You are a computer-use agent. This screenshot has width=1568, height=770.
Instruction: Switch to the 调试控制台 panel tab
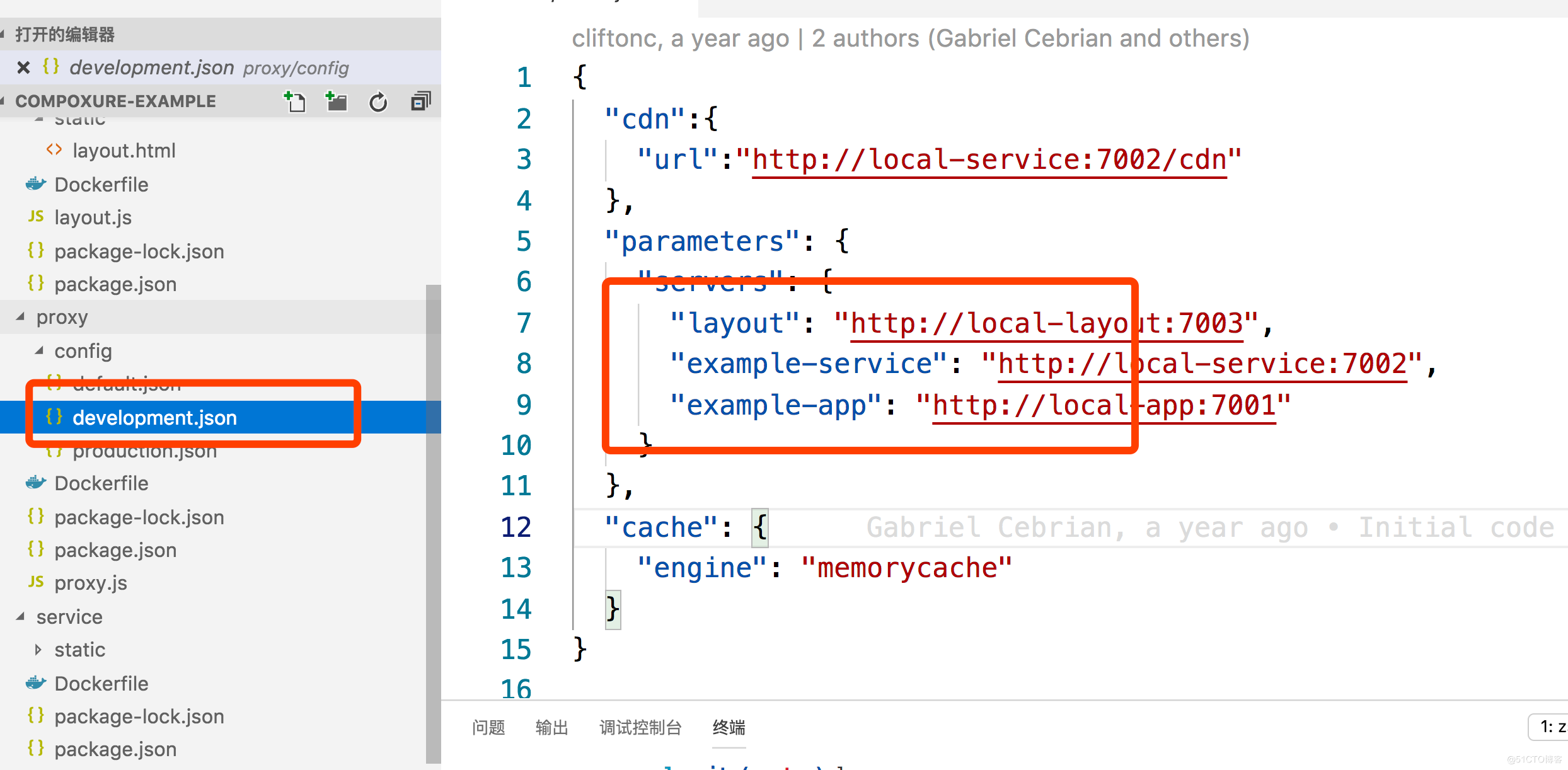[640, 727]
